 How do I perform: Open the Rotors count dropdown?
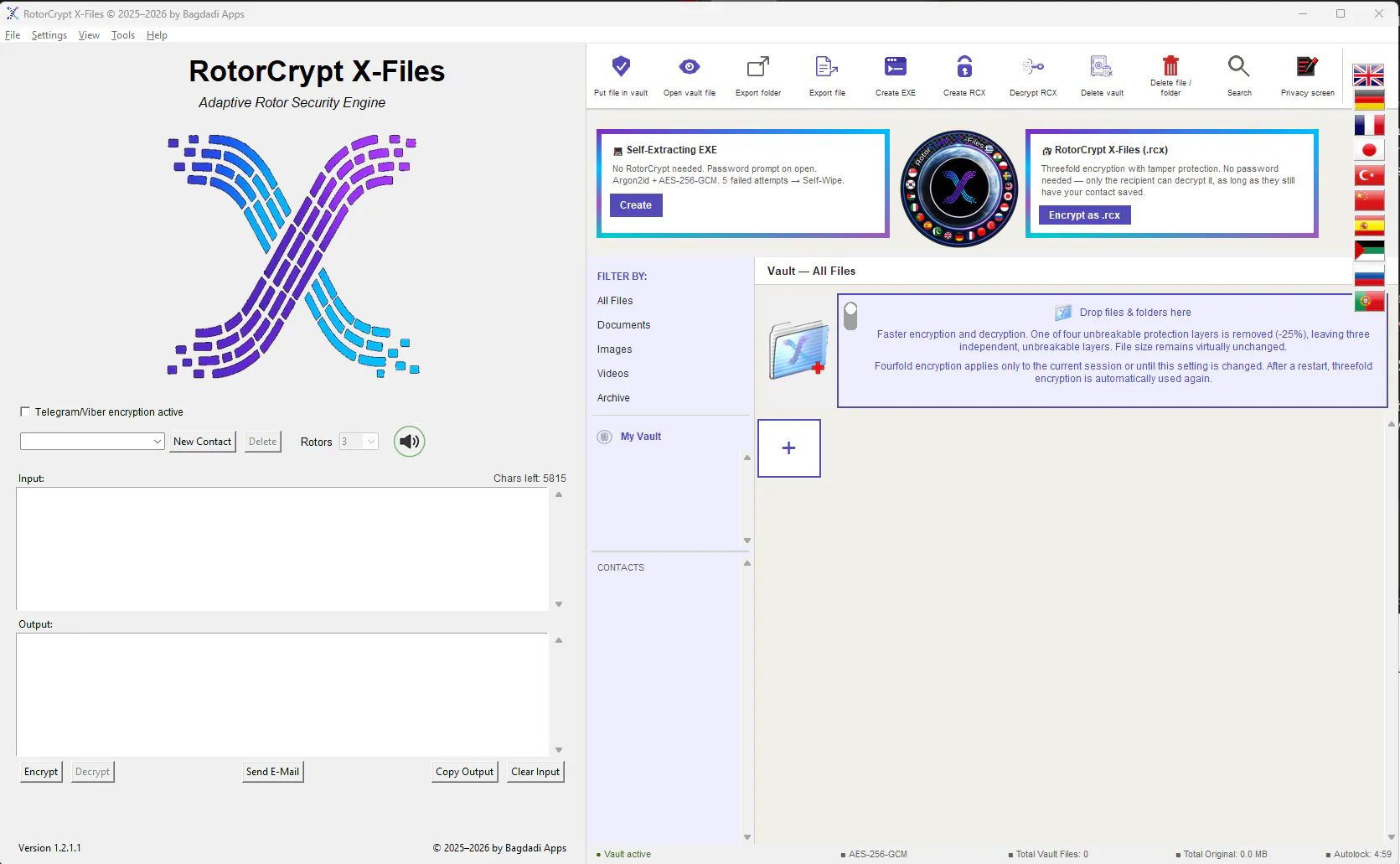(x=359, y=442)
